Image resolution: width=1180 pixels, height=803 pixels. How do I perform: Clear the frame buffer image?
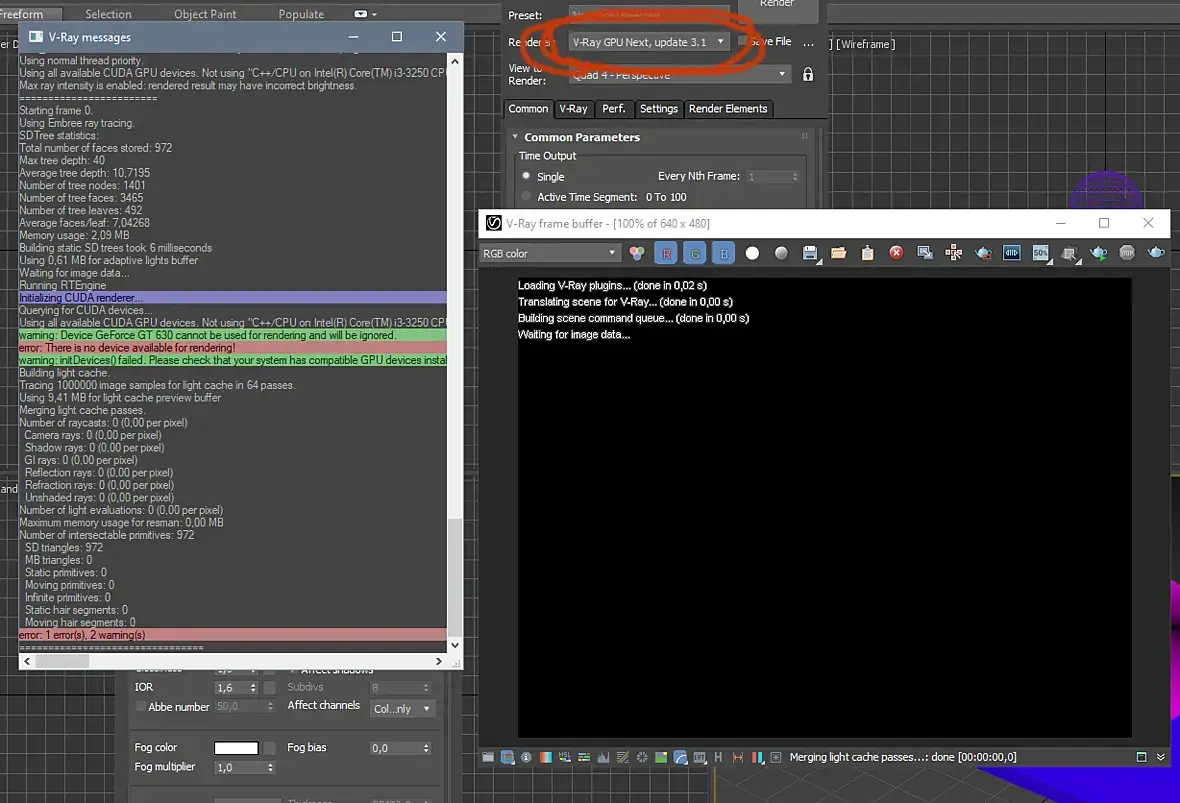[x=896, y=254]
